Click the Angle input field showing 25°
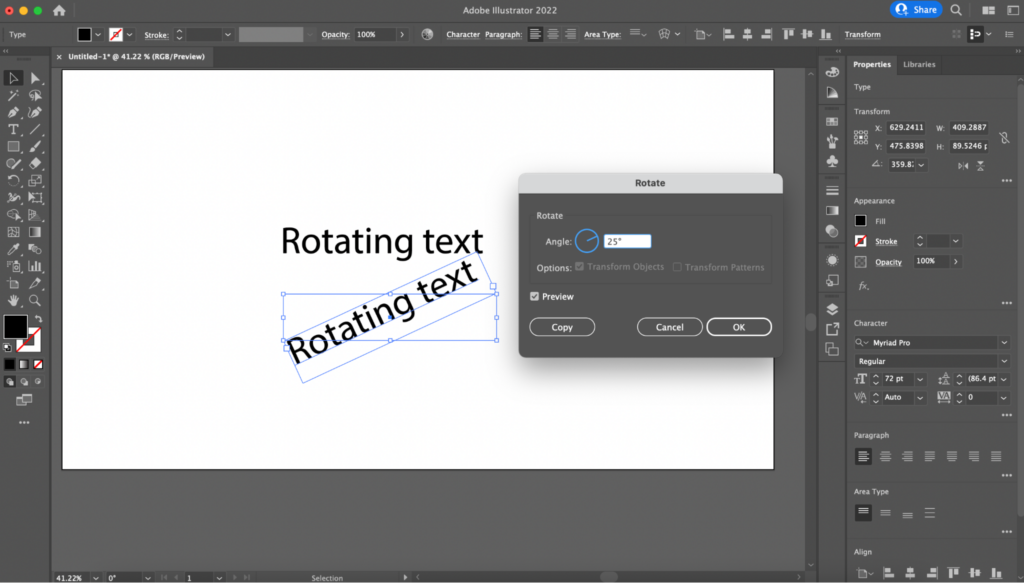This screenshot has height=583, width=1024. click(627, 241)
